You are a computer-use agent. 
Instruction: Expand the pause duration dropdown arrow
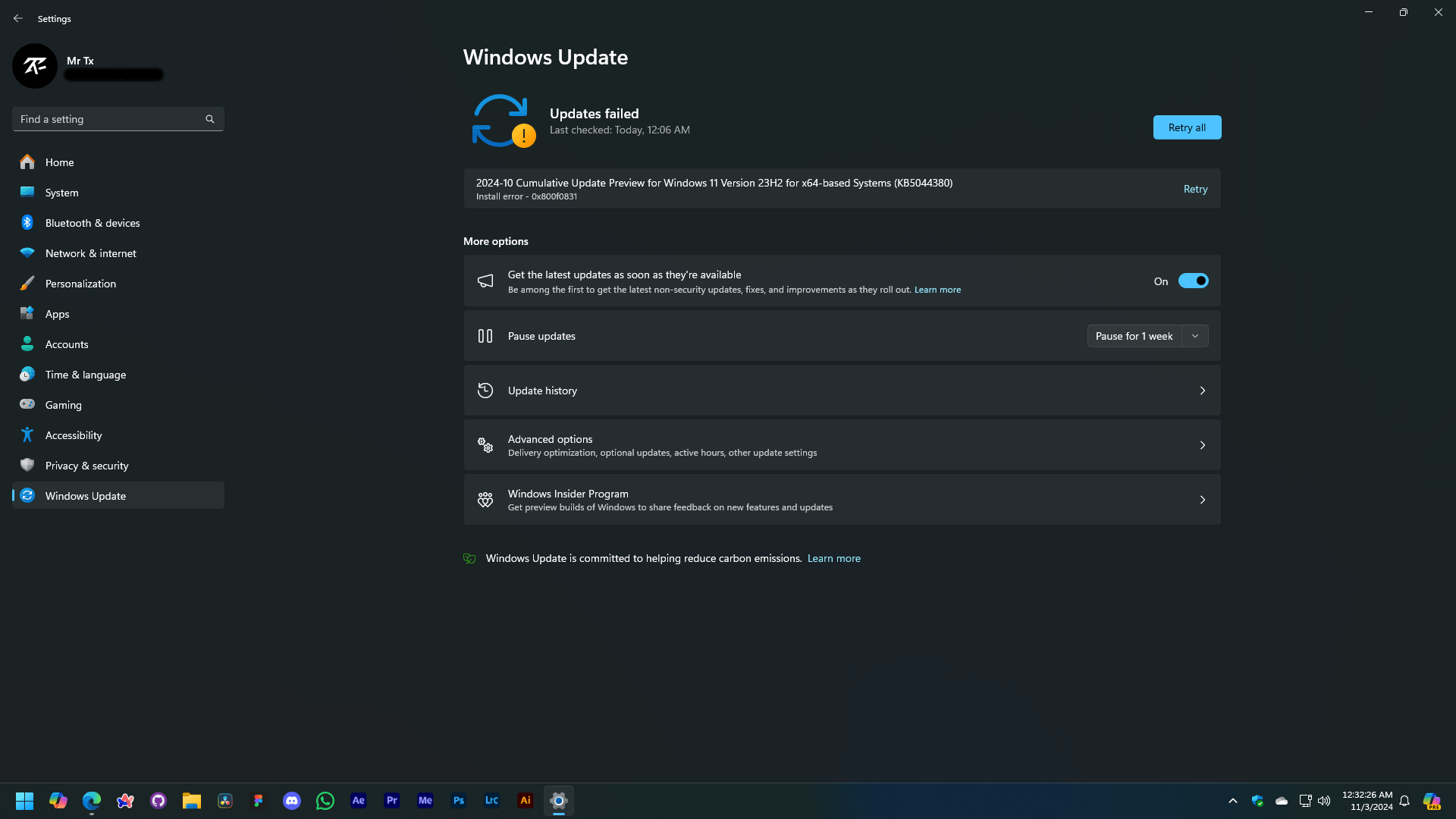(x=1195, y=336)
